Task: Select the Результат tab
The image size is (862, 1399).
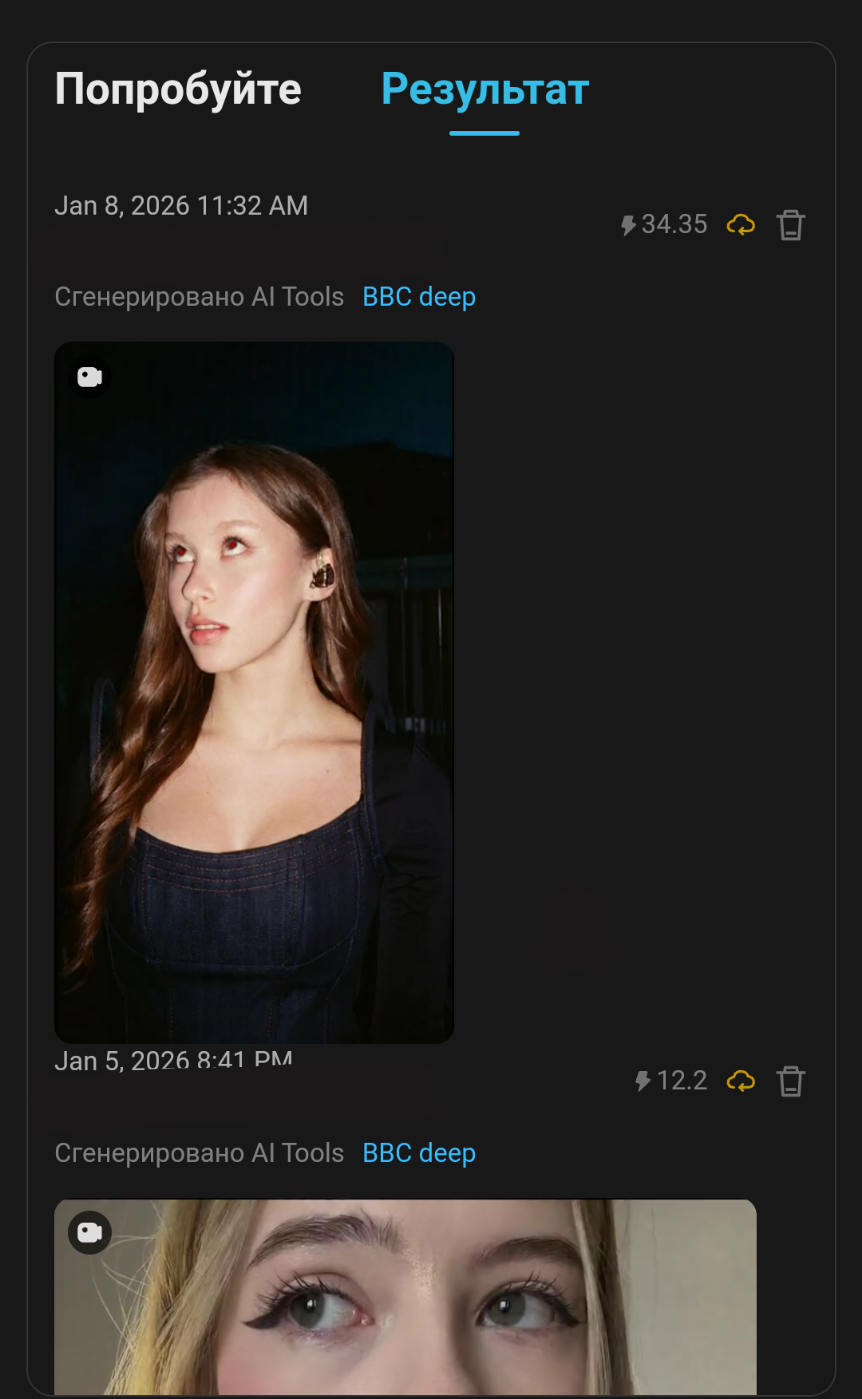Action: (485, 90)
